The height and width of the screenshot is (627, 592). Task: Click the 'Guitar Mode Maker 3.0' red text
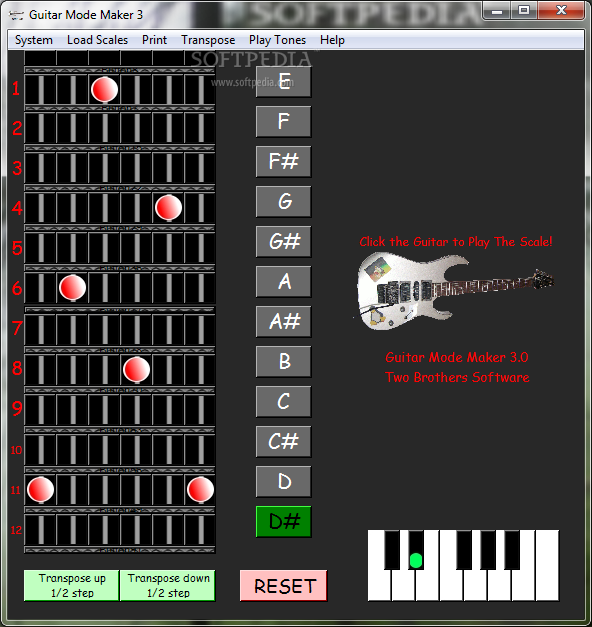(x=457, y=357)
